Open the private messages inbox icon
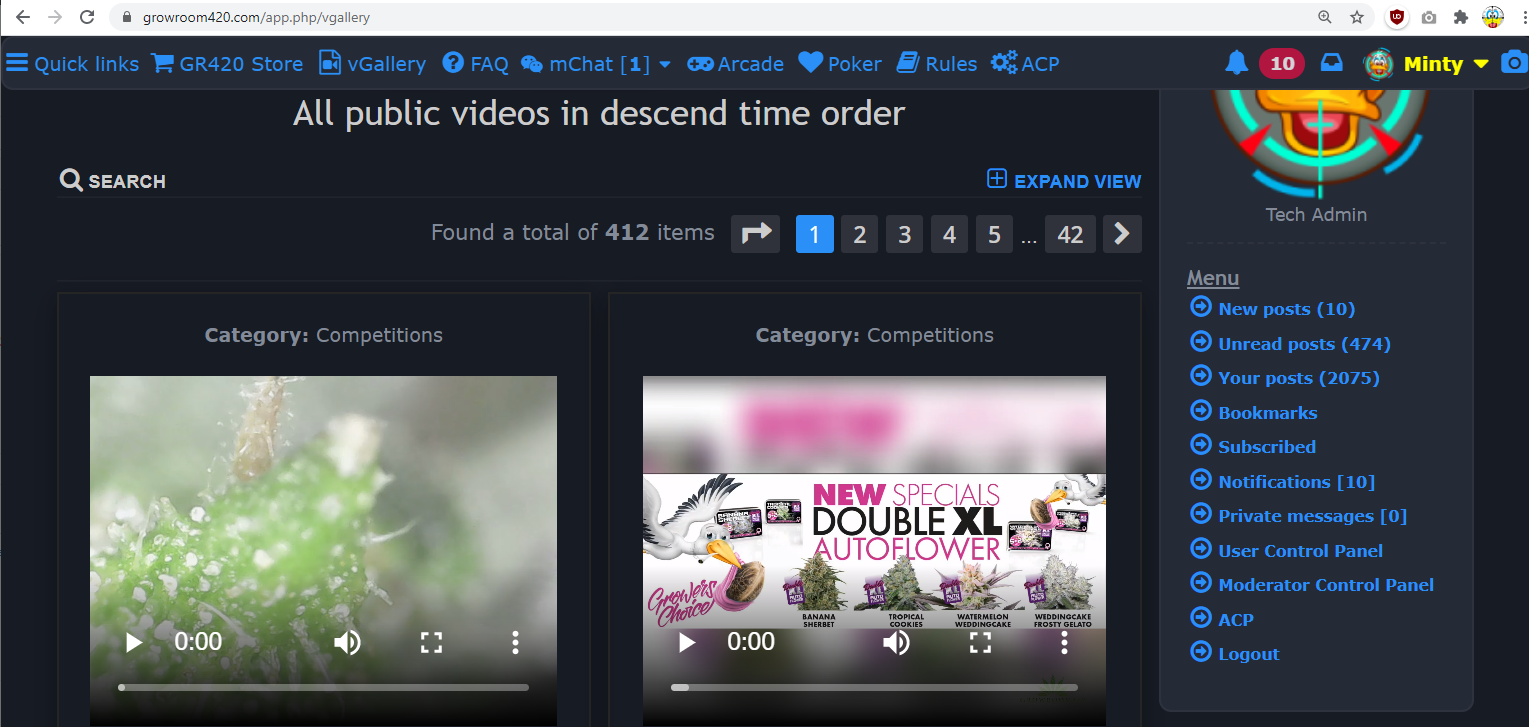This screenshot has width=1529, height=727. (1331, 64)
